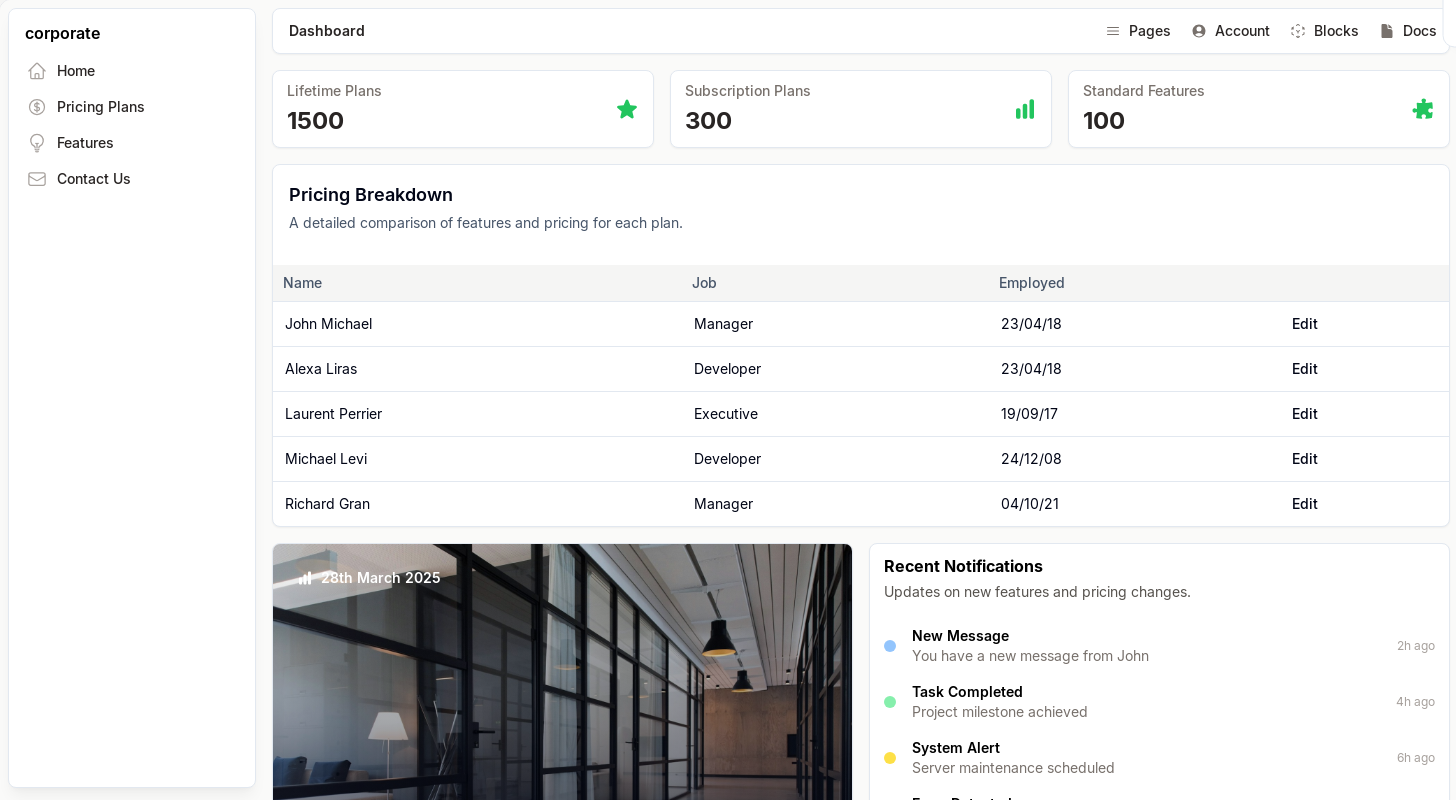Edit Laurent Perrier's entry
The width and height of the screenshot is (1456, 800).
tap(1304, 414)
